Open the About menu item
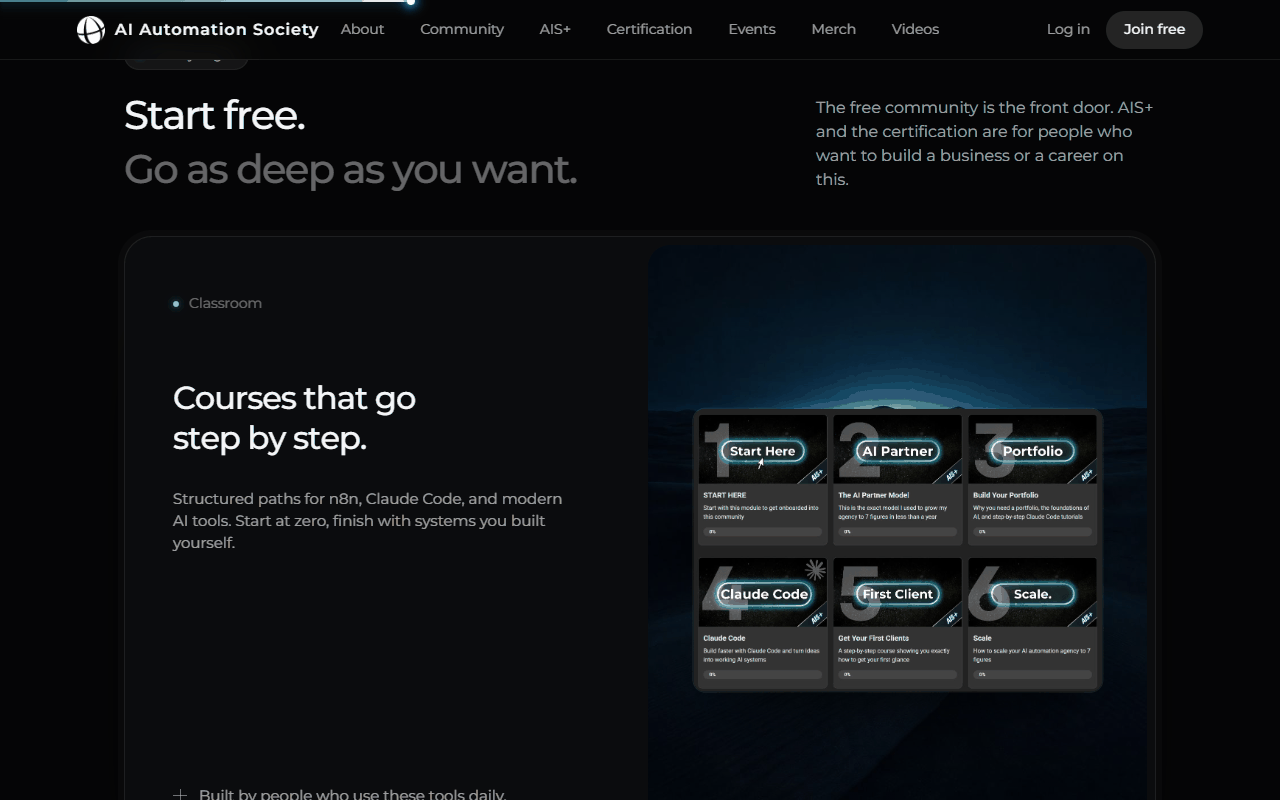 (x=362, y=29)
